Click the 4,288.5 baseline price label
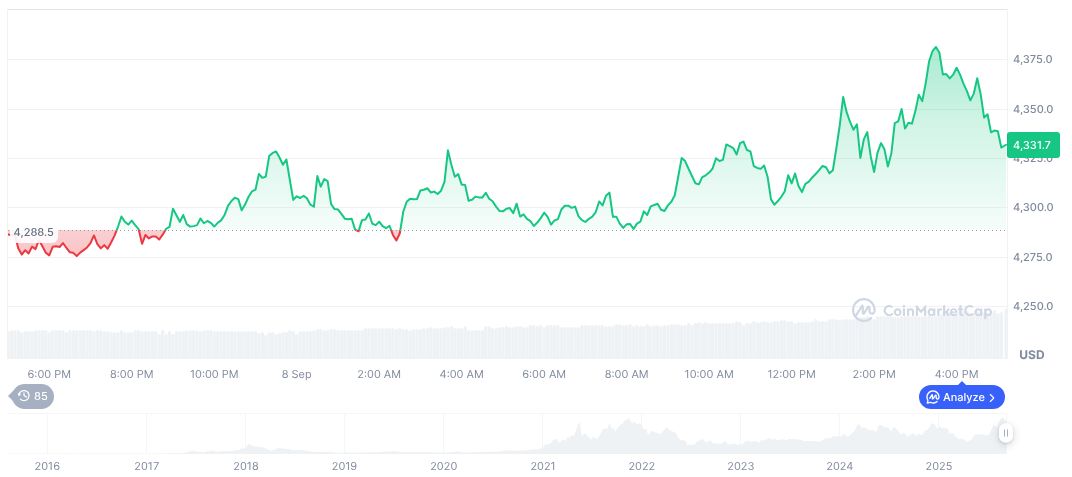This screenshot has width=1072, height=477. click(33, 232)
